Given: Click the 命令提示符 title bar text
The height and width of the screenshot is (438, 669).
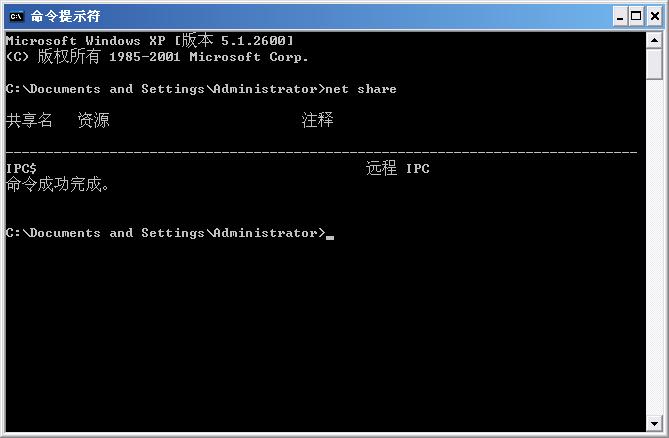Looking at the screenshot, I should click(65, 16).
